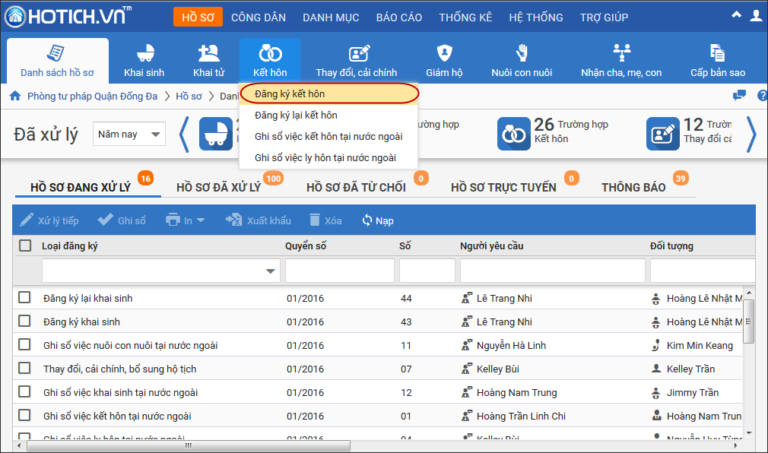The height and width of the screenshot is (453, 768).
Task: Click the Người yêu cầu filter input field
Action: click(552, 271)
